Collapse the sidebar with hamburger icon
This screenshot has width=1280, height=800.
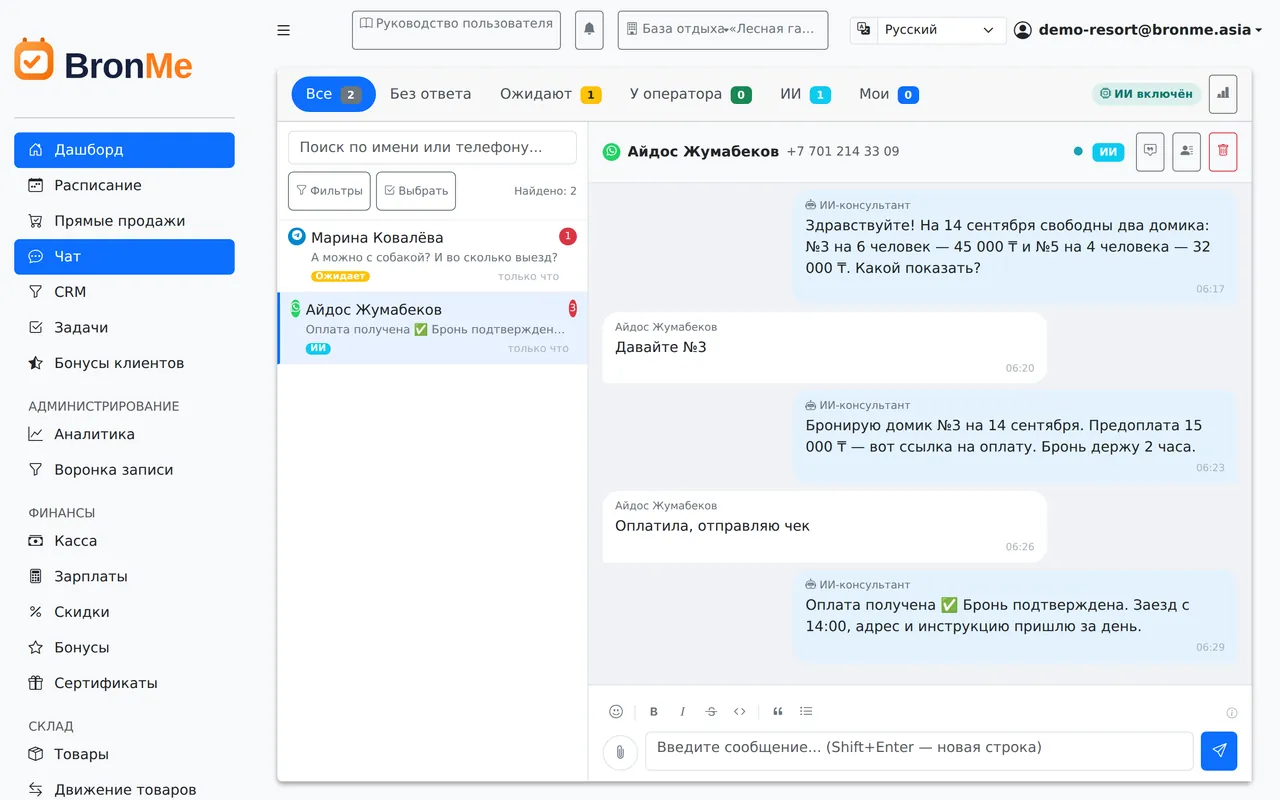pos(284,30)
